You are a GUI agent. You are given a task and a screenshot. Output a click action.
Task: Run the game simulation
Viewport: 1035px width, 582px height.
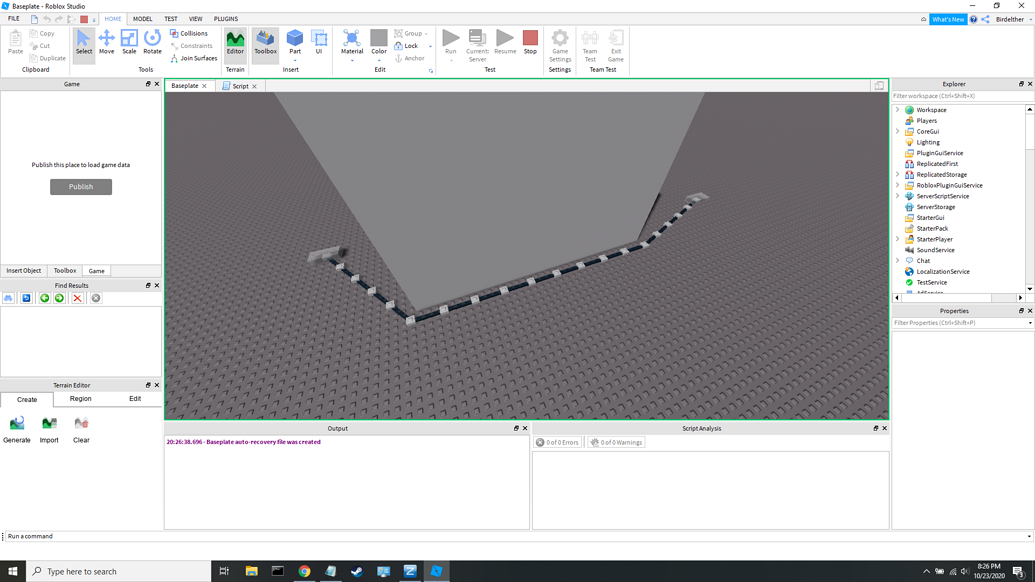(x=451, y=41)
